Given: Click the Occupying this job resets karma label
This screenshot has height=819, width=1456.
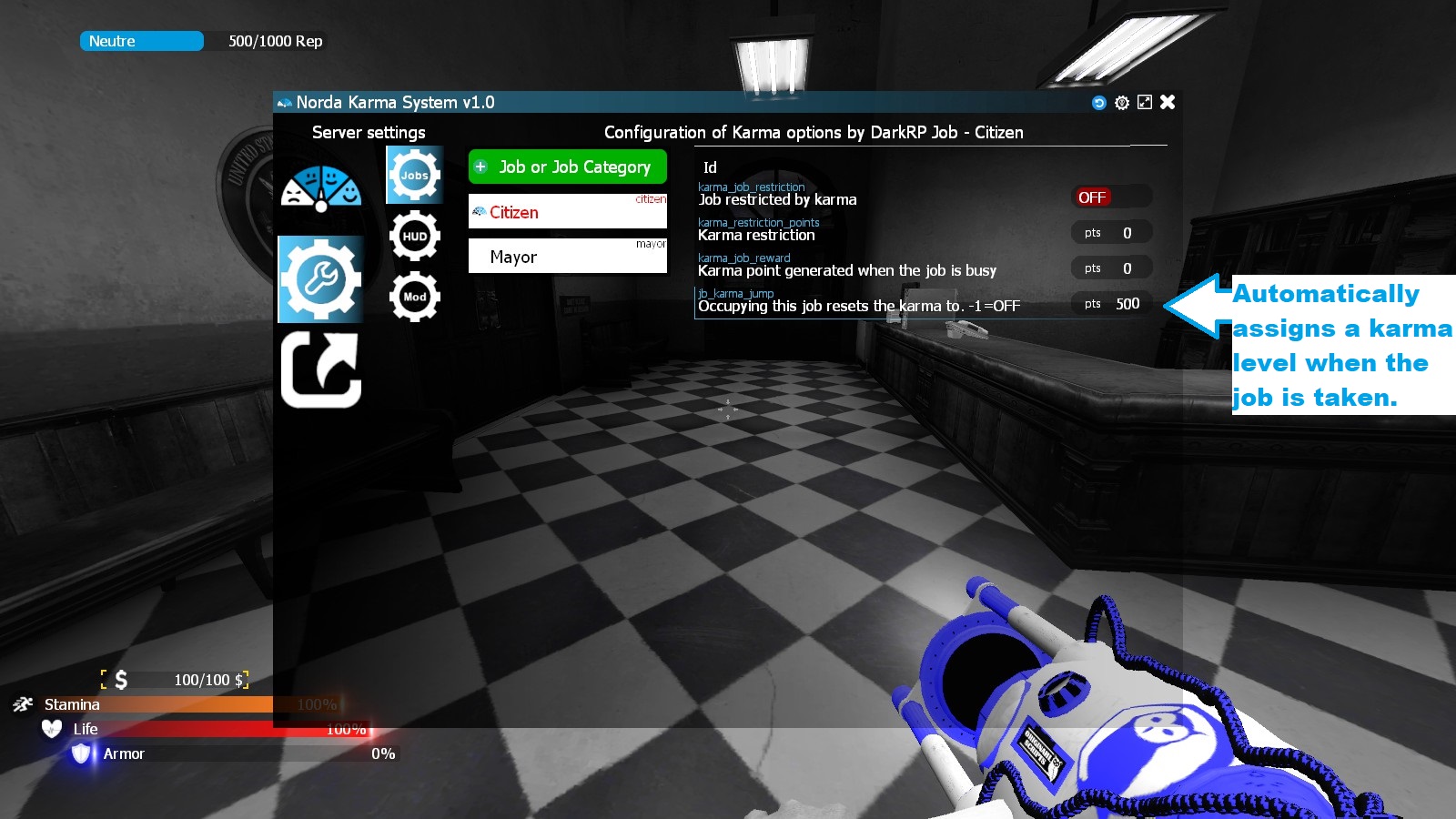Looking at the screenshot, I should (859, 306).
